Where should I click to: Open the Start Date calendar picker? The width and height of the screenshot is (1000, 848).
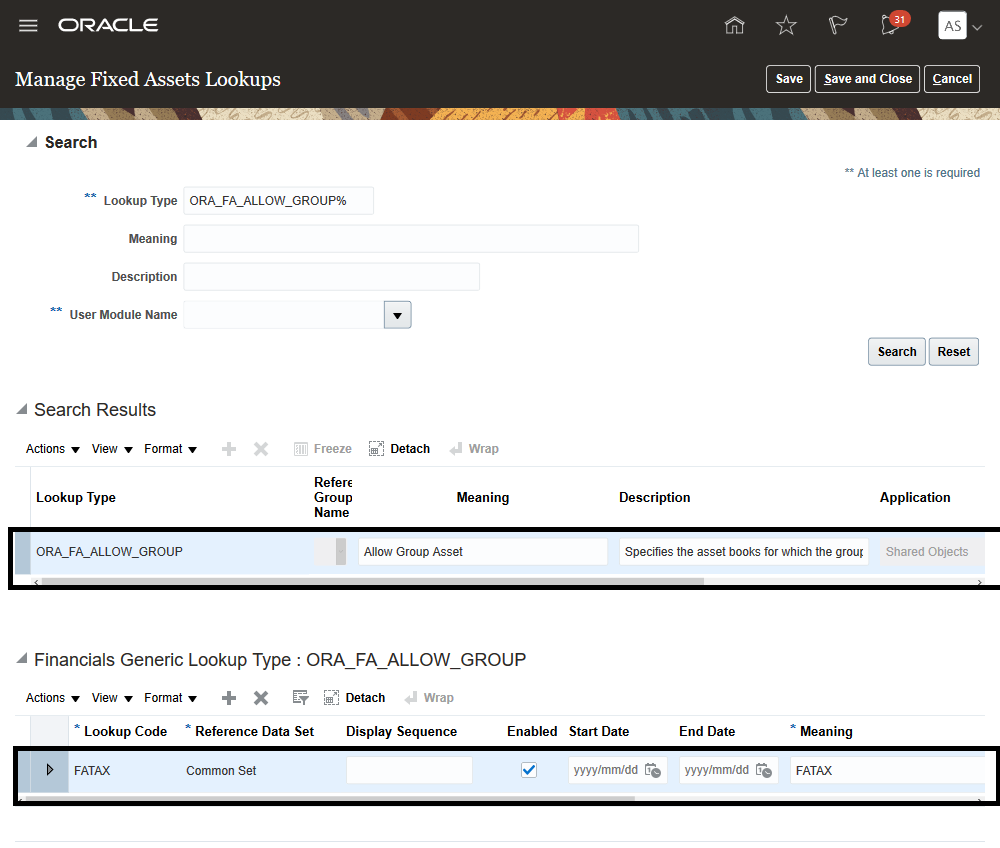653,770
